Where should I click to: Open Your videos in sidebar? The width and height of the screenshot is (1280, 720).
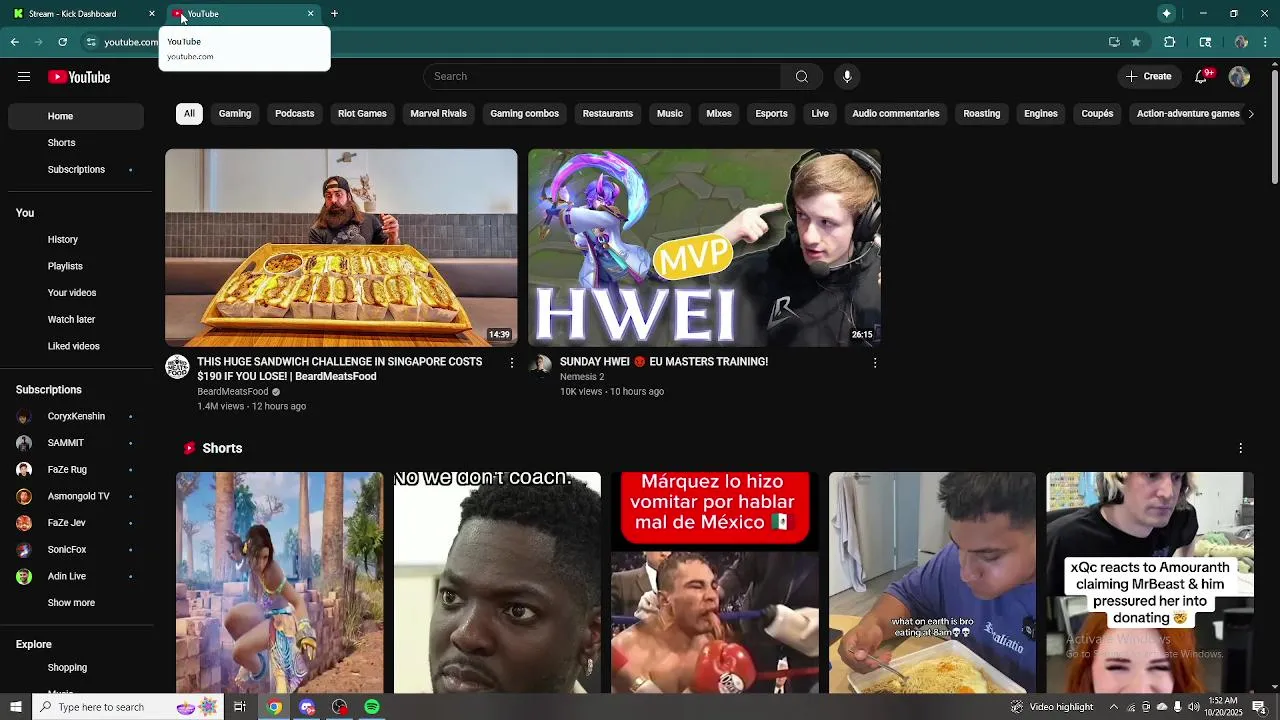point(76,293)
